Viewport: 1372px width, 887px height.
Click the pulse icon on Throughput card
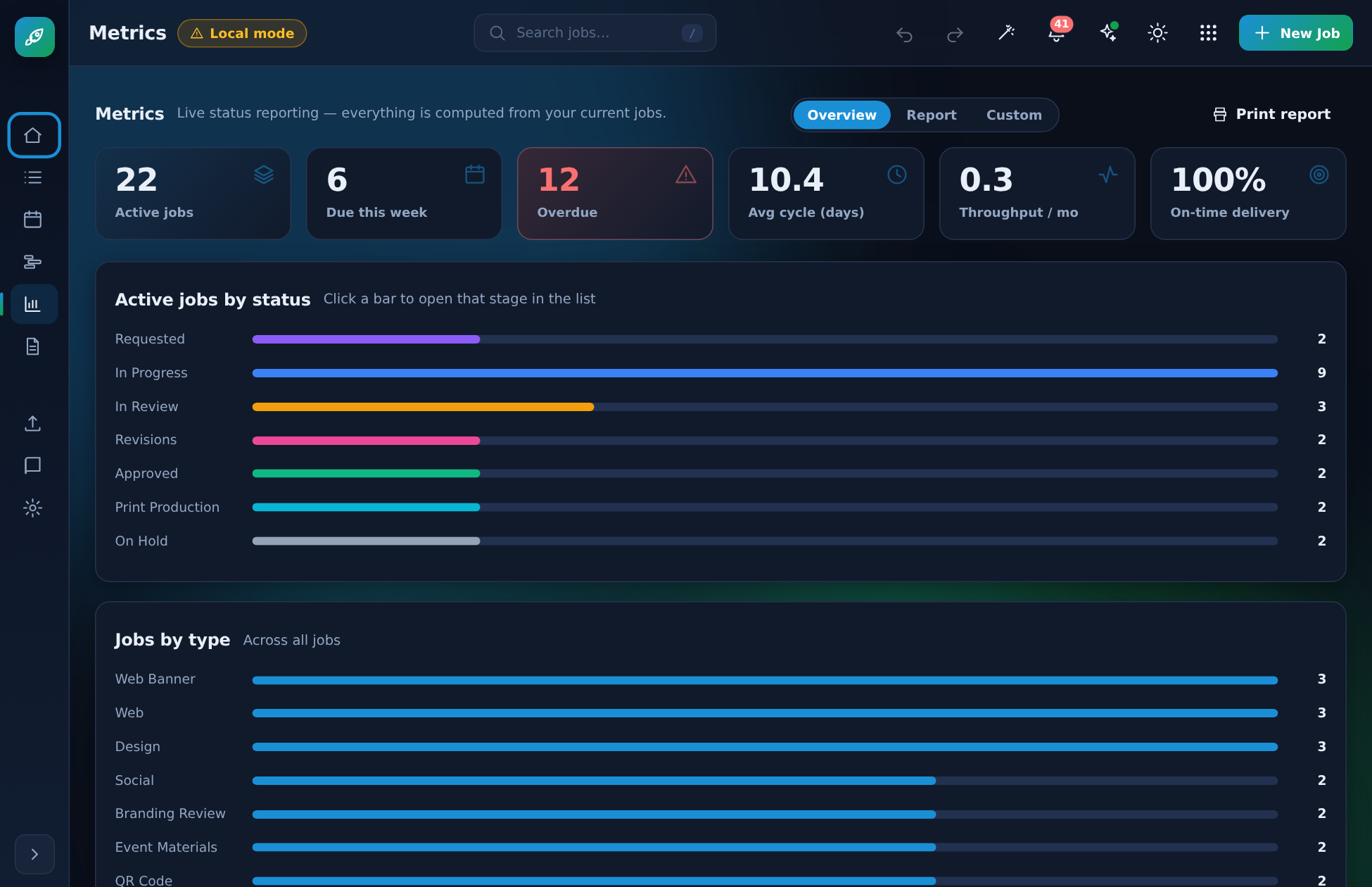(x=1108, y=174)
